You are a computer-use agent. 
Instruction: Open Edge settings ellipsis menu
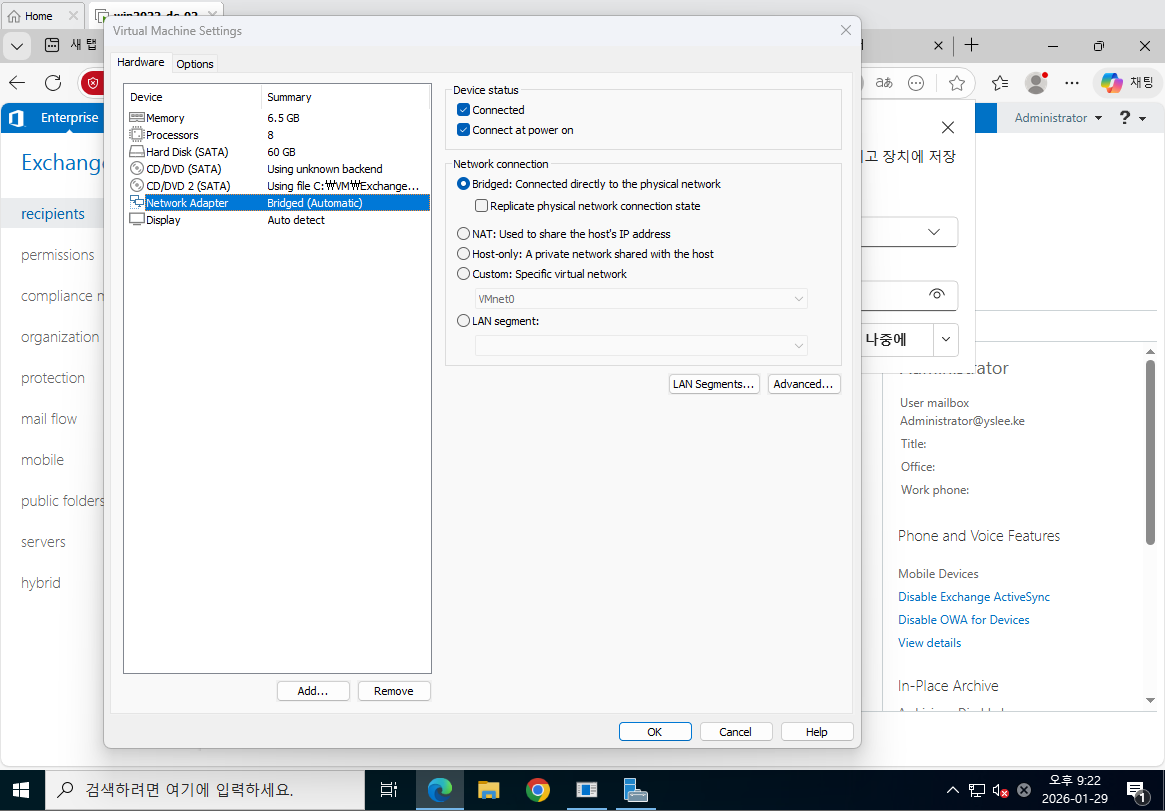click(1071, 82)
